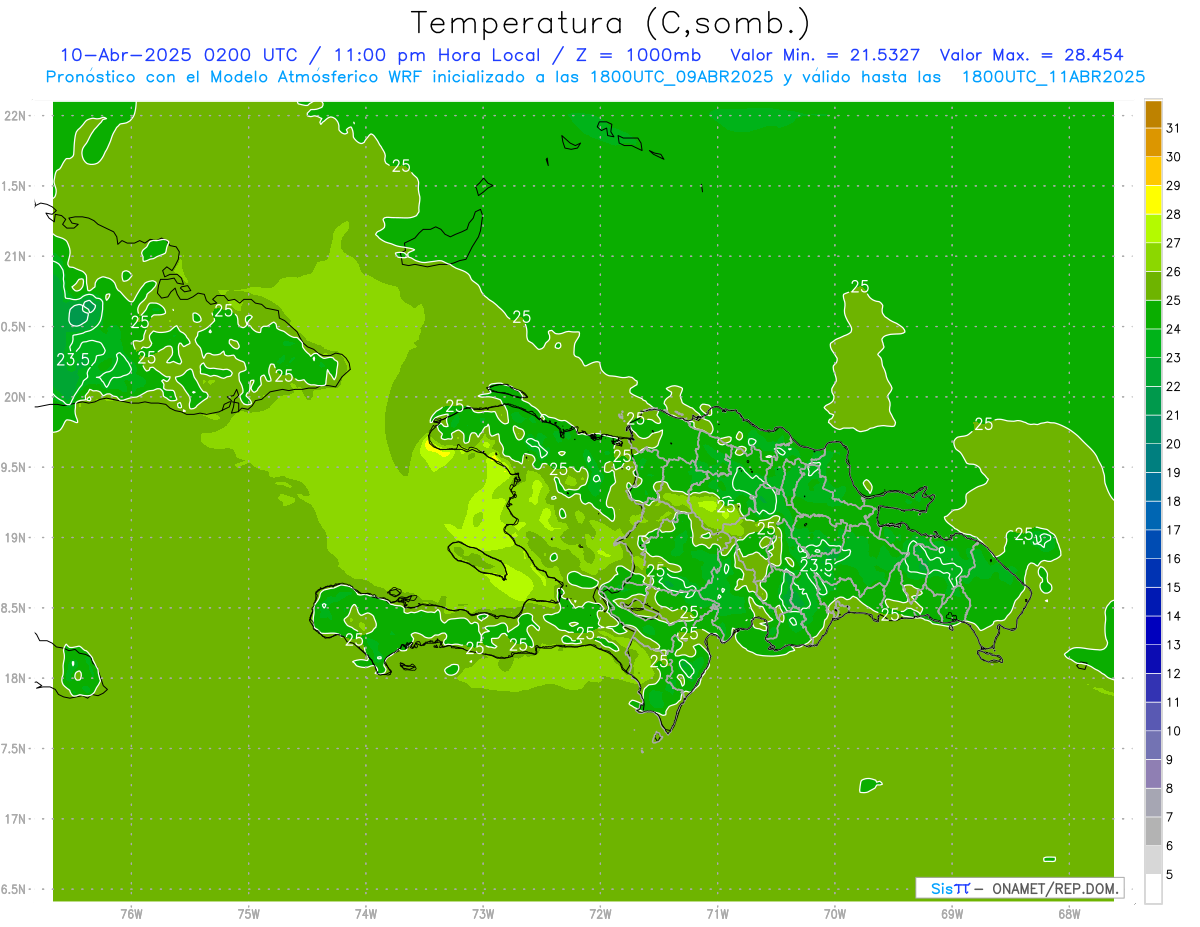The width and height of the screenshot is (1200, 927).
Task: Click the '68W' longitude axis label
Action: 1069,913
